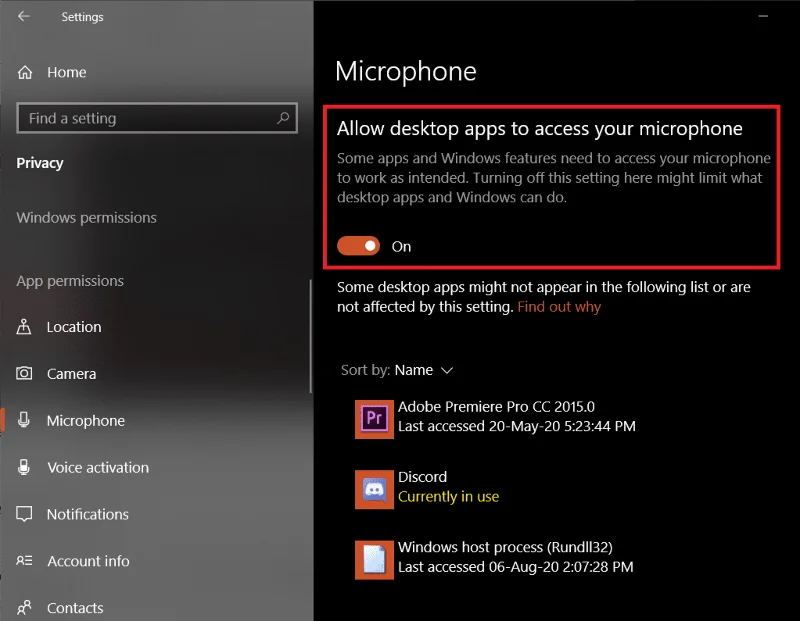Focus the Find a setting field
Viewport: 800px width, 621px height.
157,118
